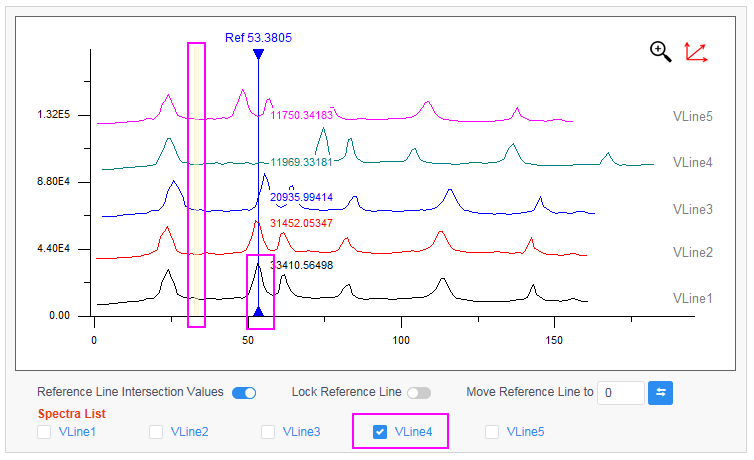Uncheck the VLine4 checkbox
This screenshot has width=754, height=460.
[x=380, y=432]
